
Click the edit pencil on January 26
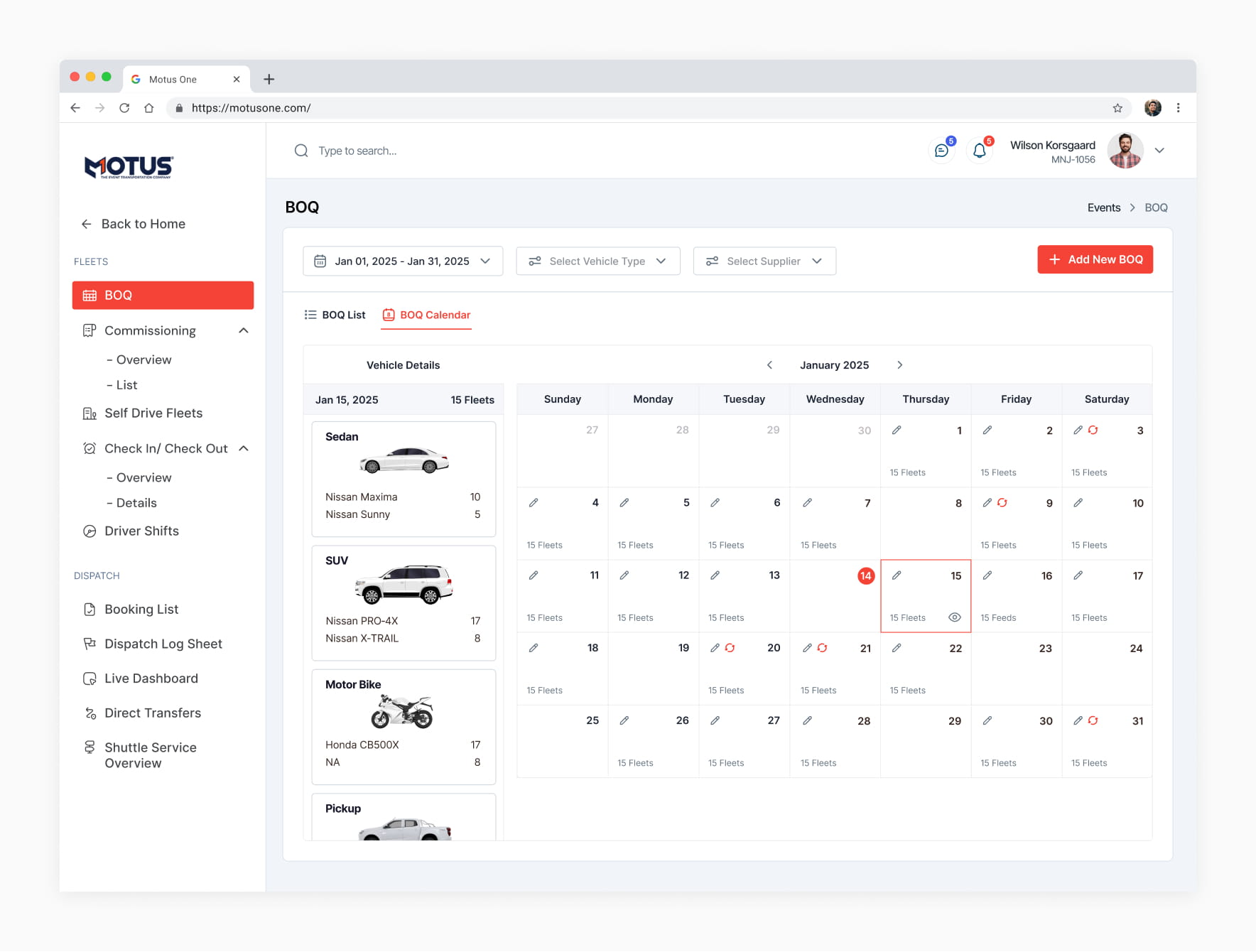[x=624, y=720]
